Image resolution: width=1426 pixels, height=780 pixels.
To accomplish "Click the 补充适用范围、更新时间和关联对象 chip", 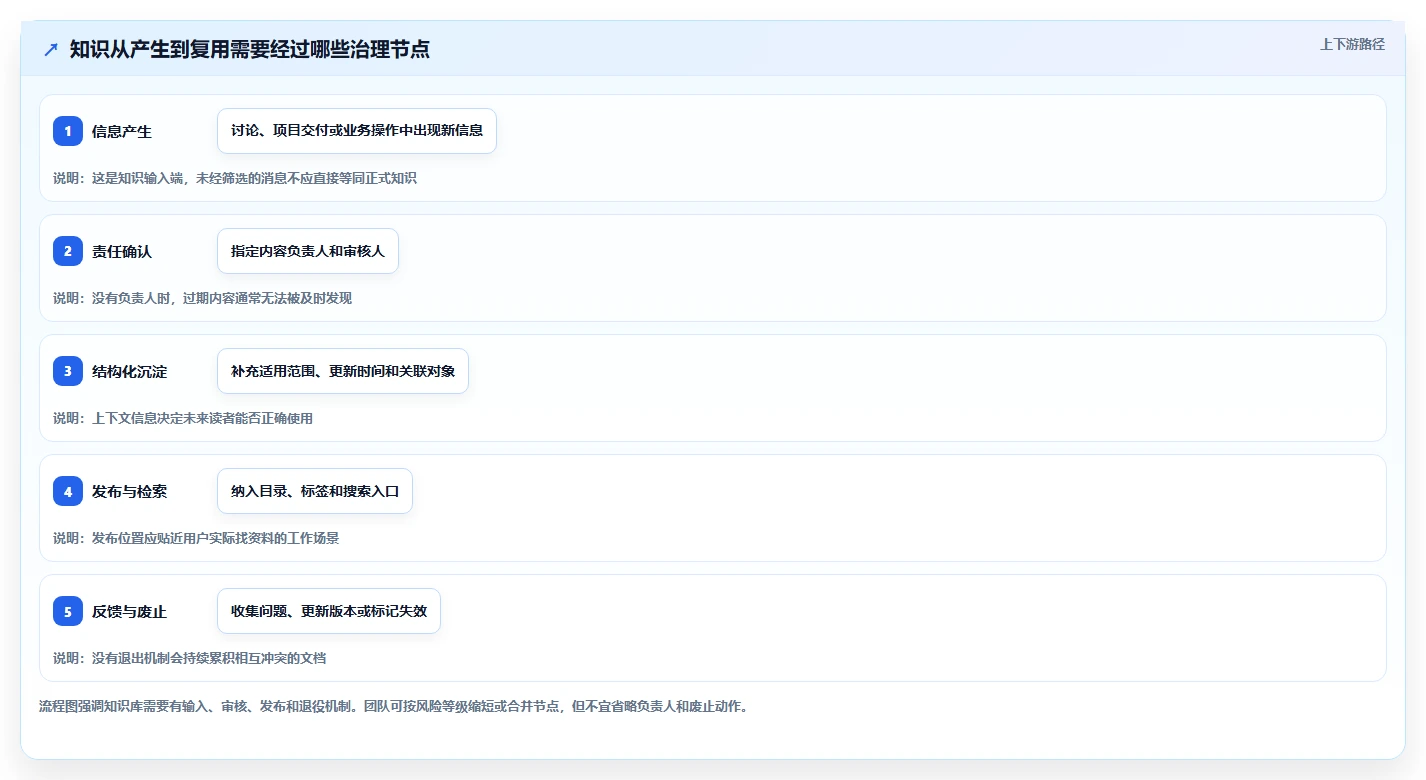I will [x=343, y=371].
